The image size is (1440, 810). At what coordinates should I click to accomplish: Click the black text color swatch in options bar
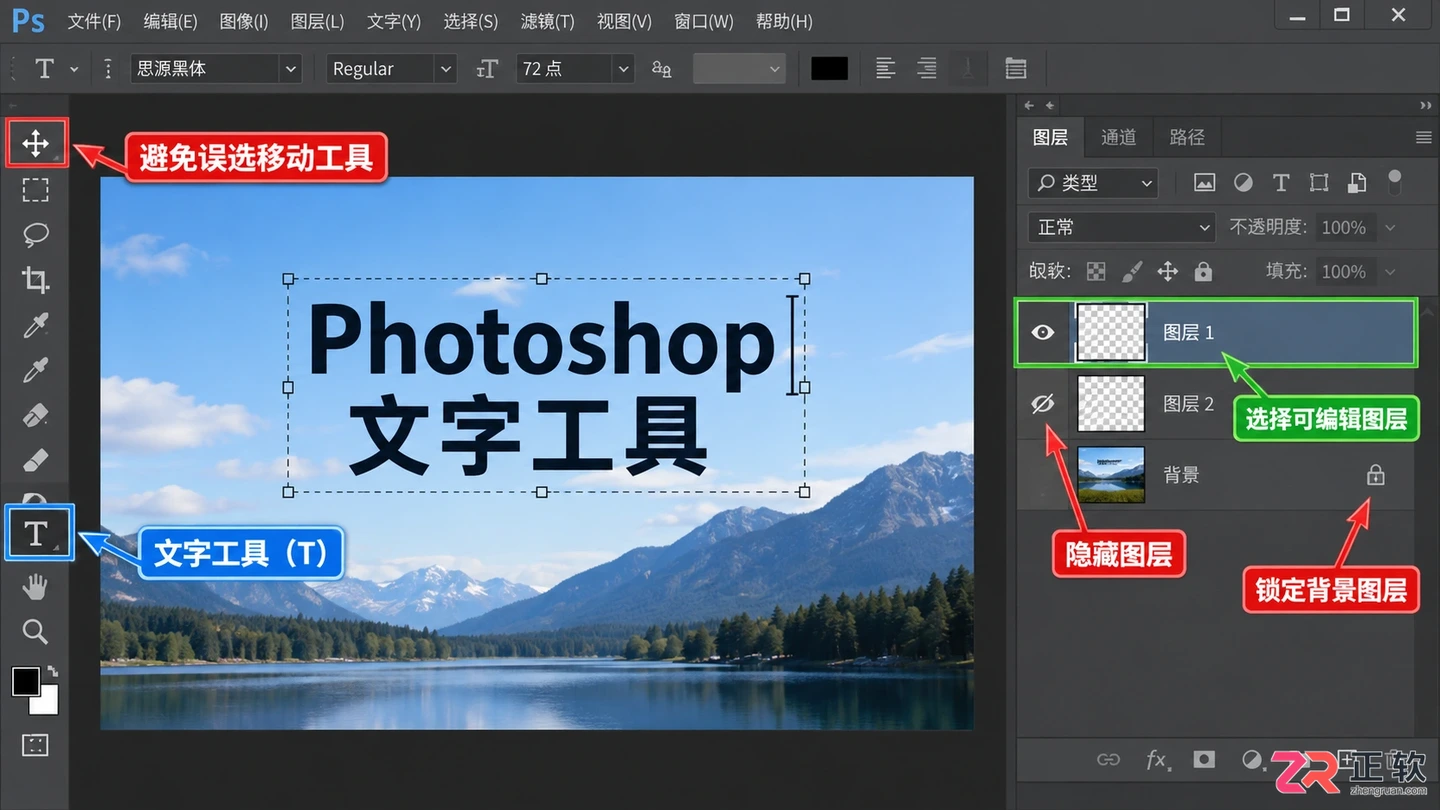pyautogui.click(x=829, y=68)
